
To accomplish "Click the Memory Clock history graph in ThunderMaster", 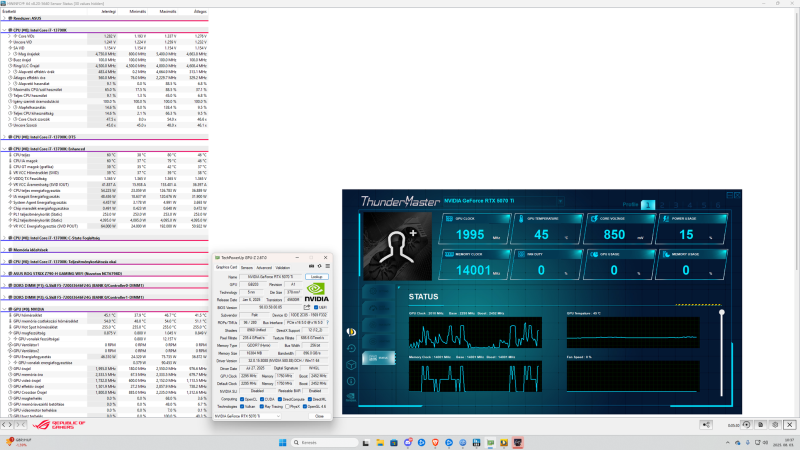I will pyautogui.click(x=475, y=377).
